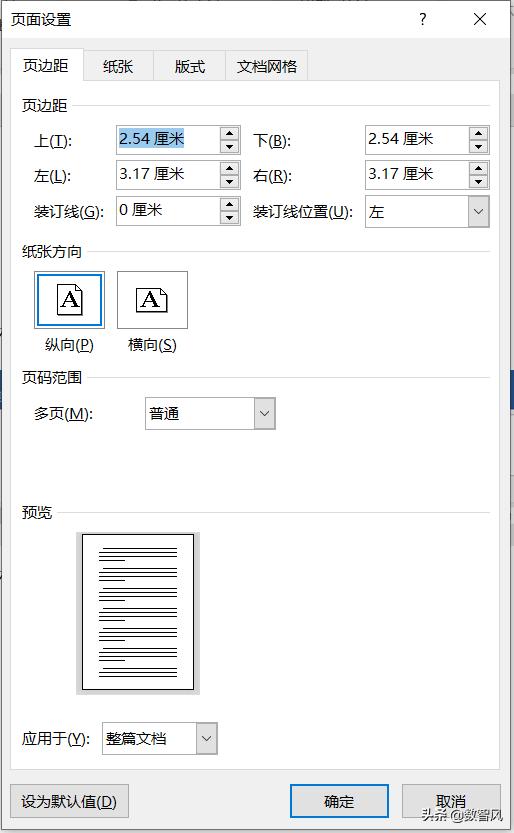Switch to the 版式 layout tab
Viewport: 514px width, 833px height.
190,66
